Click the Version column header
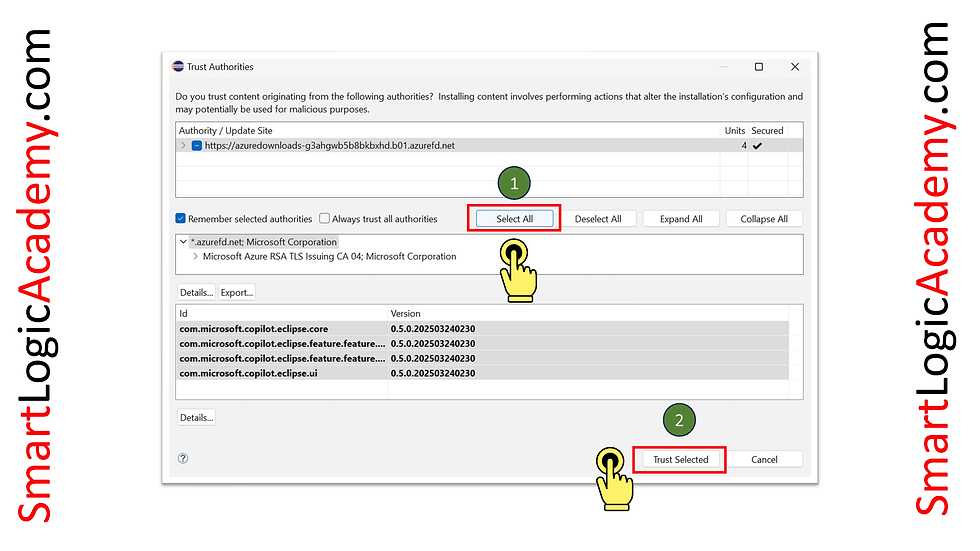Image resolution: width=980 pixels, height=551 pixels. click(588, 314)
